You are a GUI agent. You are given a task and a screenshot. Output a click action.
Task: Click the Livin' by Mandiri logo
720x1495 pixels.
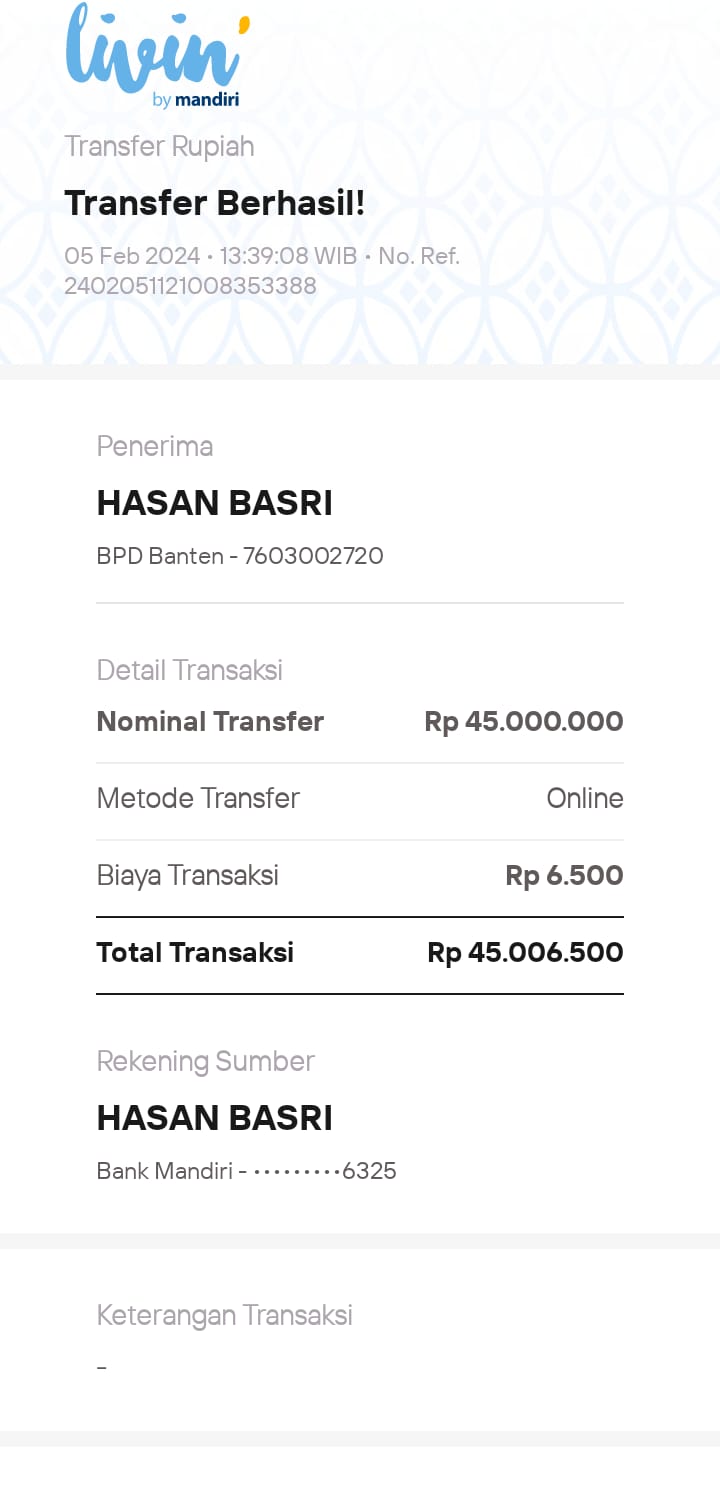(x=156, y=55)
